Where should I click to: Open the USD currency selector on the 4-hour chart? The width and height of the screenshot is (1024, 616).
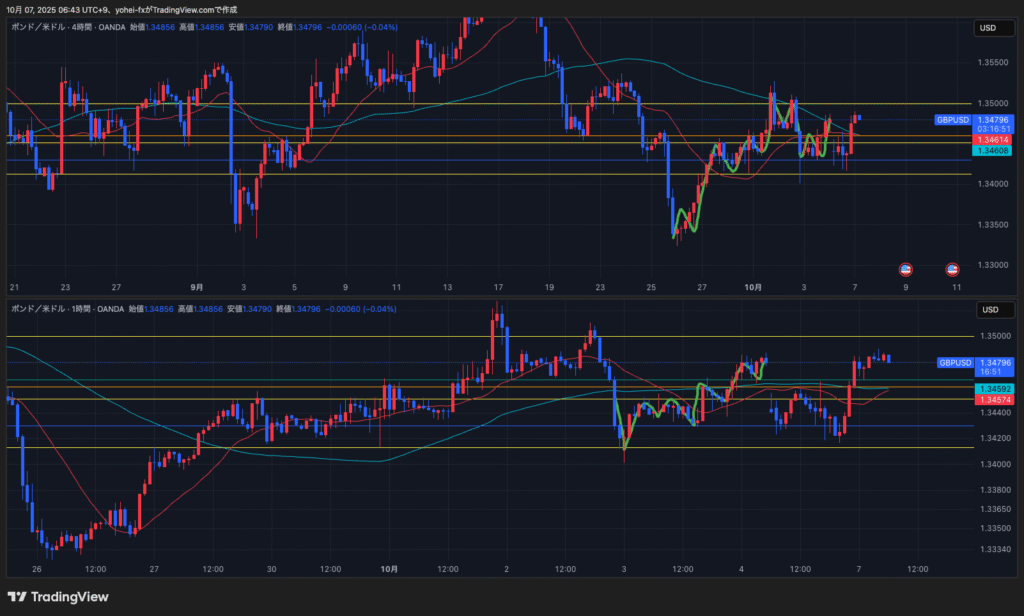coord(989,28)
